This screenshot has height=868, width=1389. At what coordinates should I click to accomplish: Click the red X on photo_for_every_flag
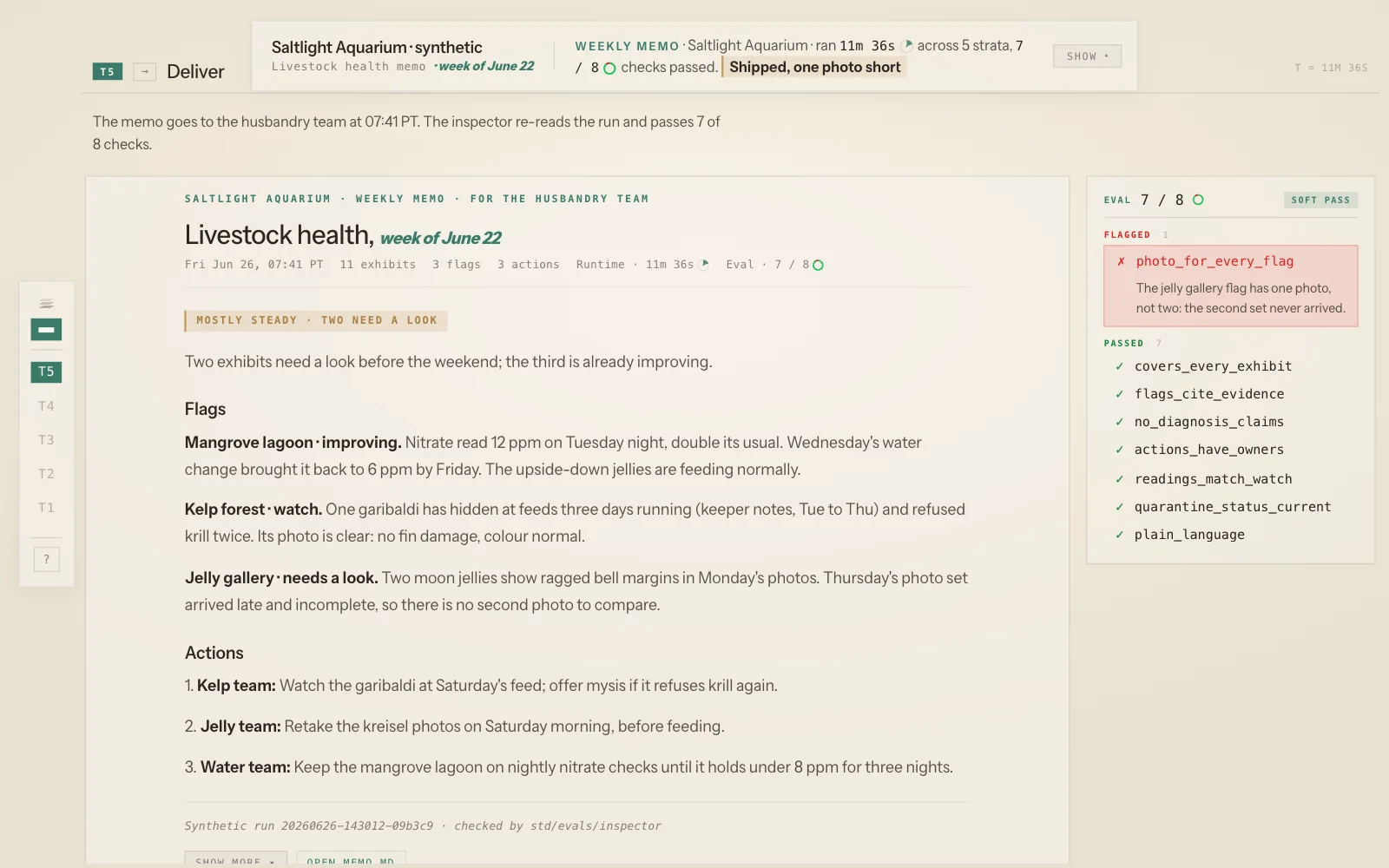(1121, 261)
